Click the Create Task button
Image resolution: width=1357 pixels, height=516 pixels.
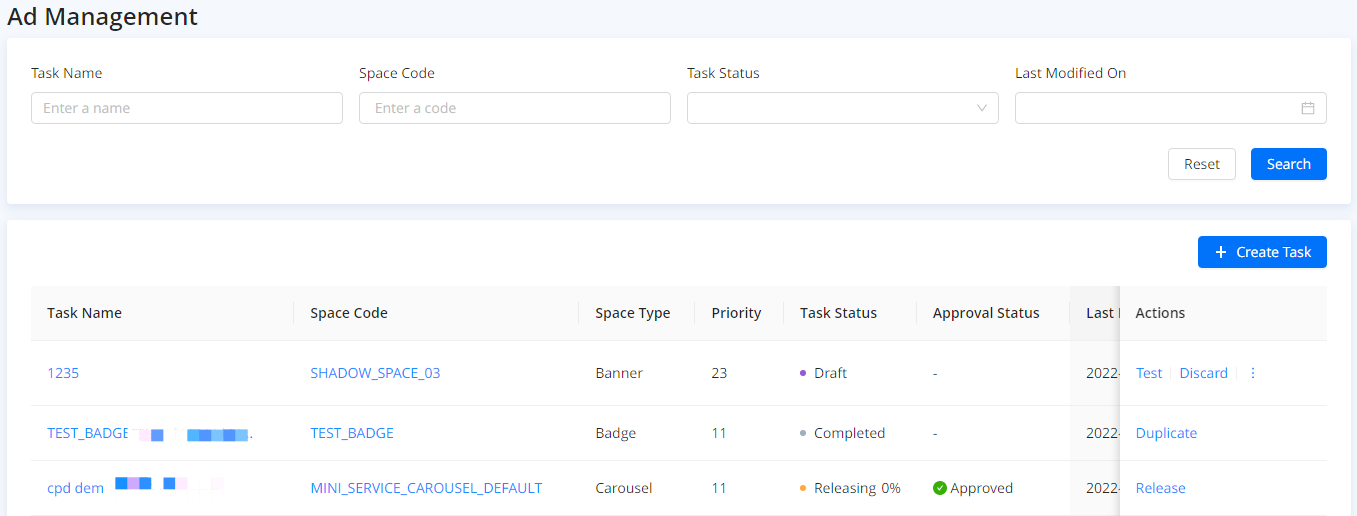point(1262,252)
